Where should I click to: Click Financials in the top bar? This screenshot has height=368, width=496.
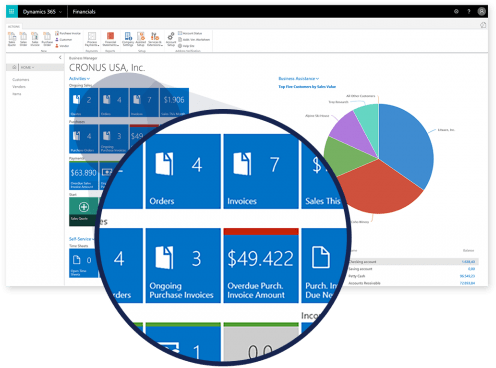pyautogui.click(x=84, y=12)
